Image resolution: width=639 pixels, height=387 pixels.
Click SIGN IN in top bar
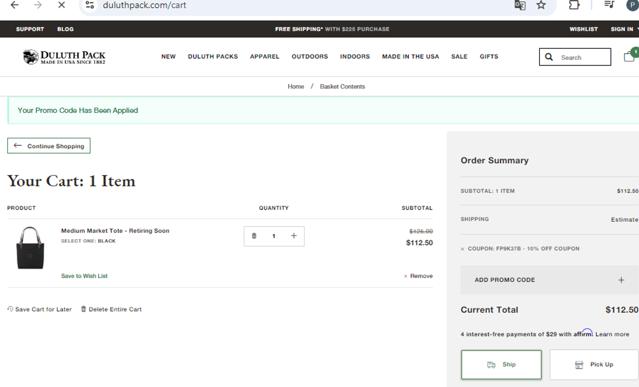[622, 29]
